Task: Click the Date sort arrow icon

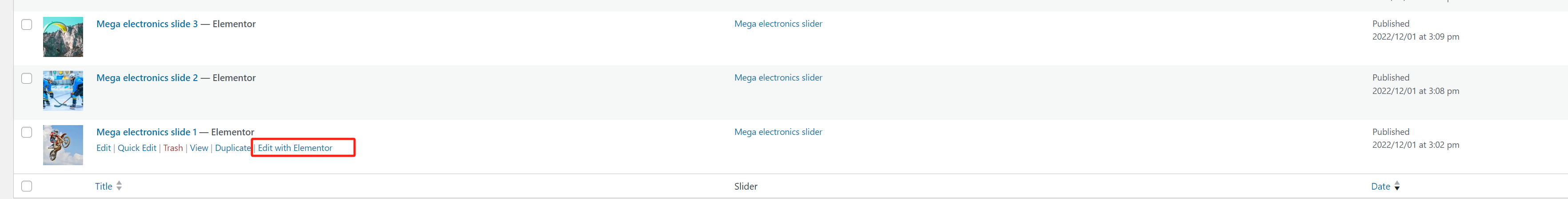Action: 1397,186
